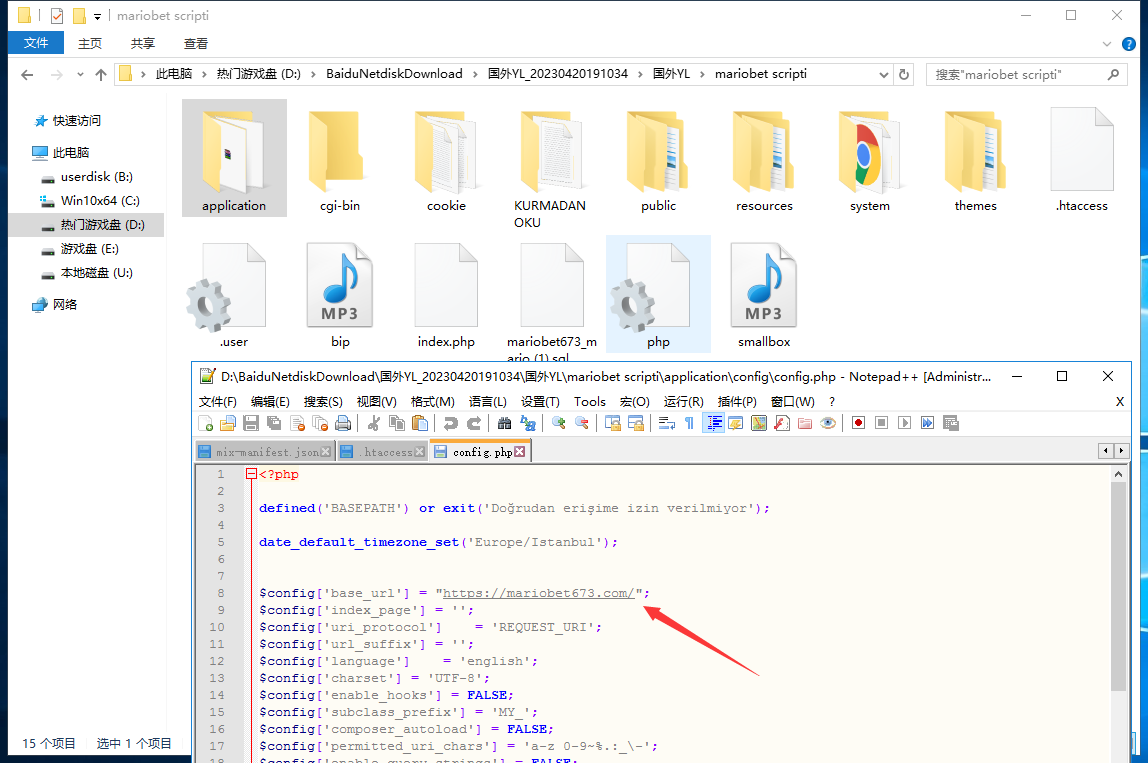The width and height of the screenshot is (1148, 763).
Task: Start macro recording with red dot icon
Action: (x=858, y=423)
